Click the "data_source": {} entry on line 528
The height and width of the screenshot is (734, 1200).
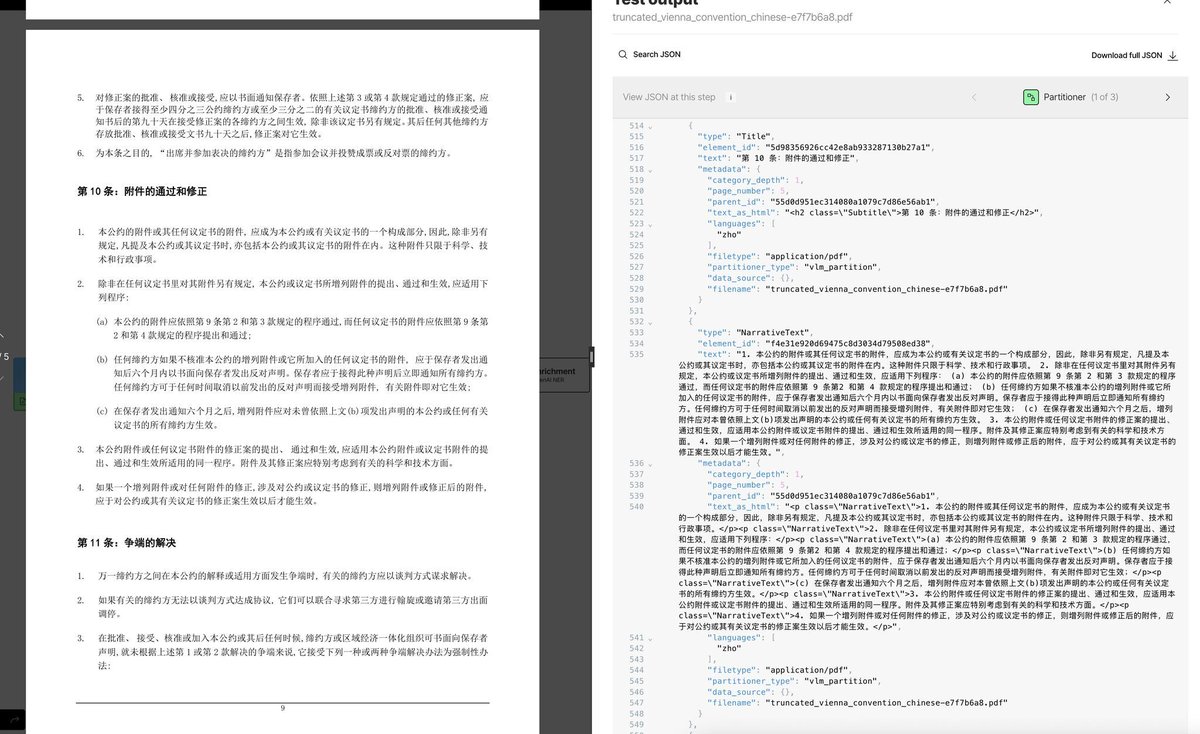[750, 278]
